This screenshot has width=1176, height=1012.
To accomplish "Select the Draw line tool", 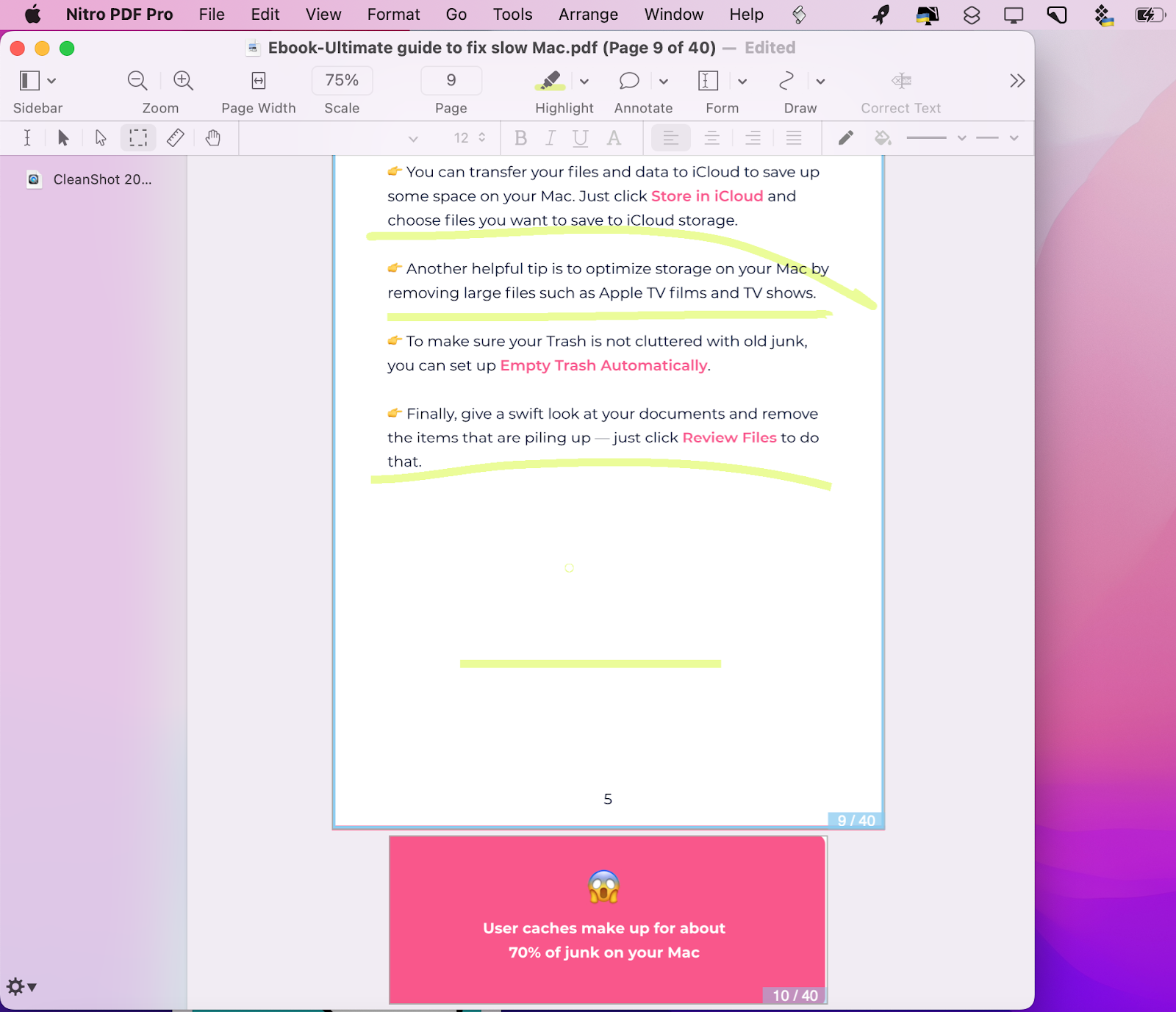I will (786, 80).
